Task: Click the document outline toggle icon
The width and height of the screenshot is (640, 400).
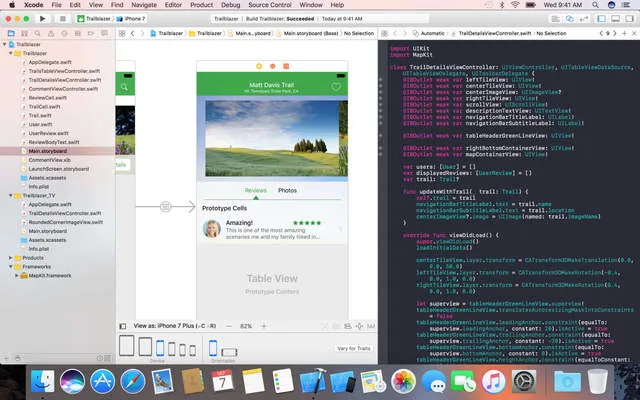Action: tap(123, 326)
